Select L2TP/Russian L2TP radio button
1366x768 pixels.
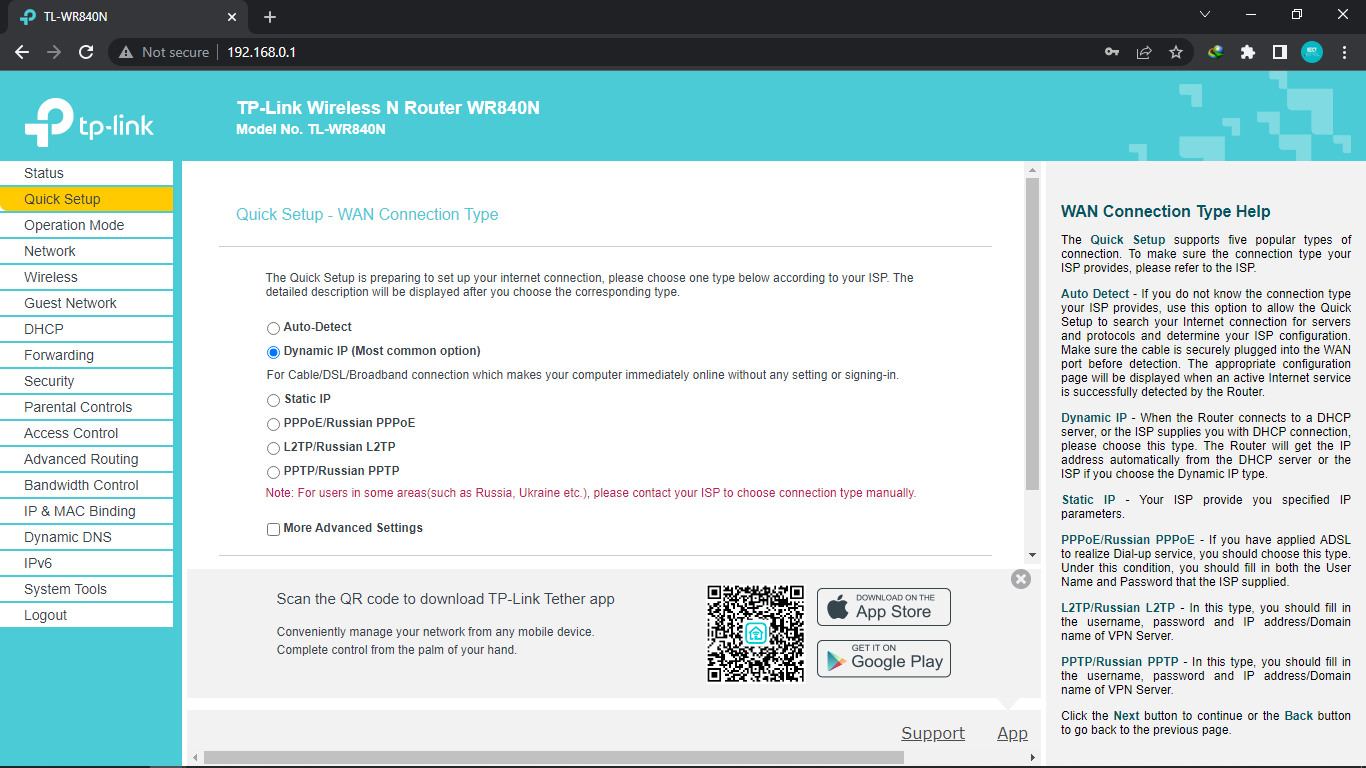click(273, 448)
